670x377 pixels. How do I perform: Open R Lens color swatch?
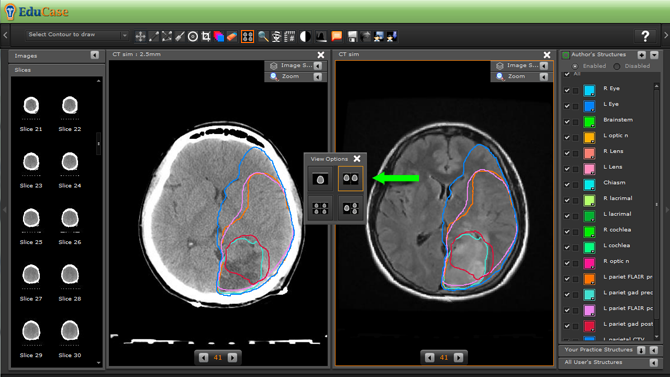[589, 153]
